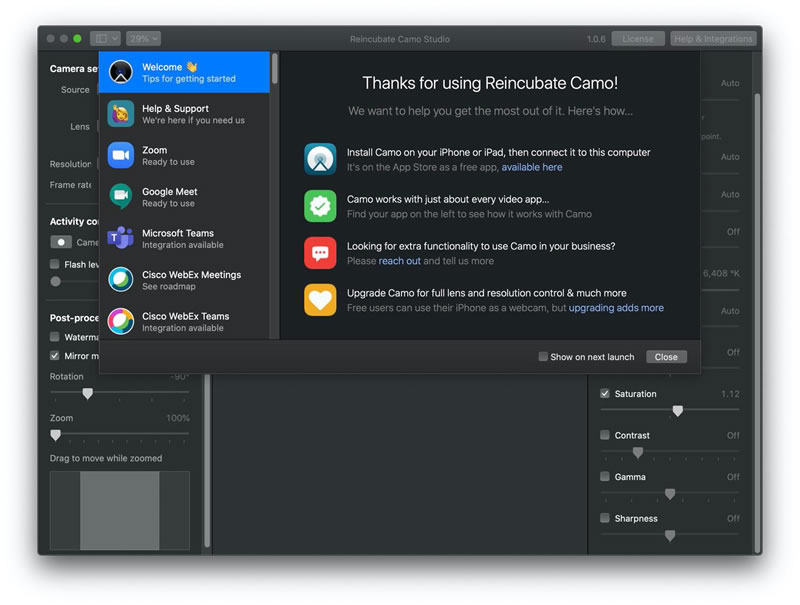Click the green checkmark badge icon
The width and height of the screenshot is (800, 605).
pyautogui.click(x=320, y=206)
